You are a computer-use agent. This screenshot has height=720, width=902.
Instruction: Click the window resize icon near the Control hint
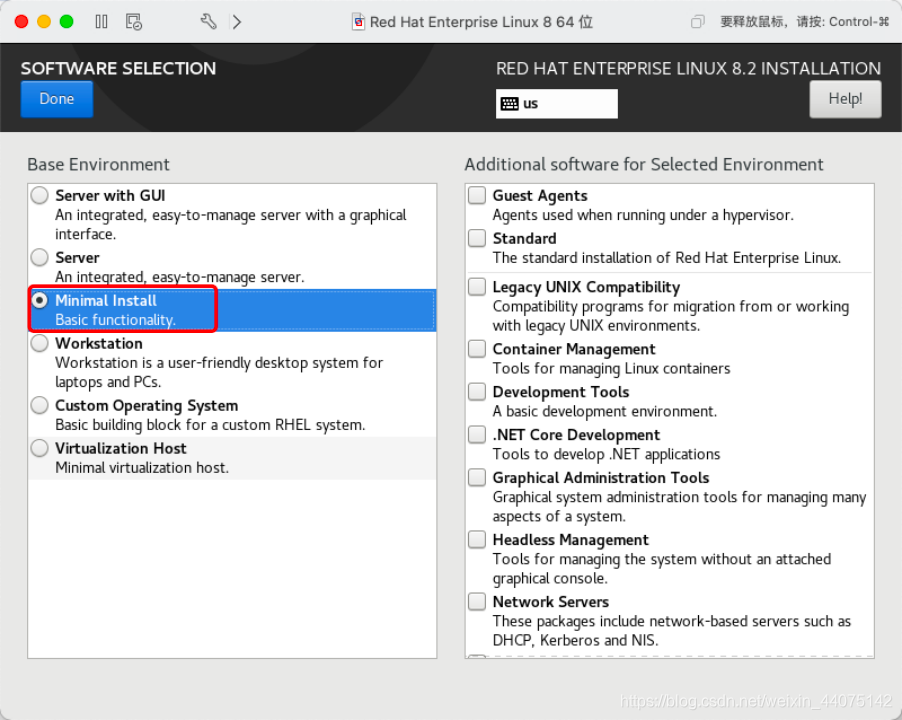point(697,22)
